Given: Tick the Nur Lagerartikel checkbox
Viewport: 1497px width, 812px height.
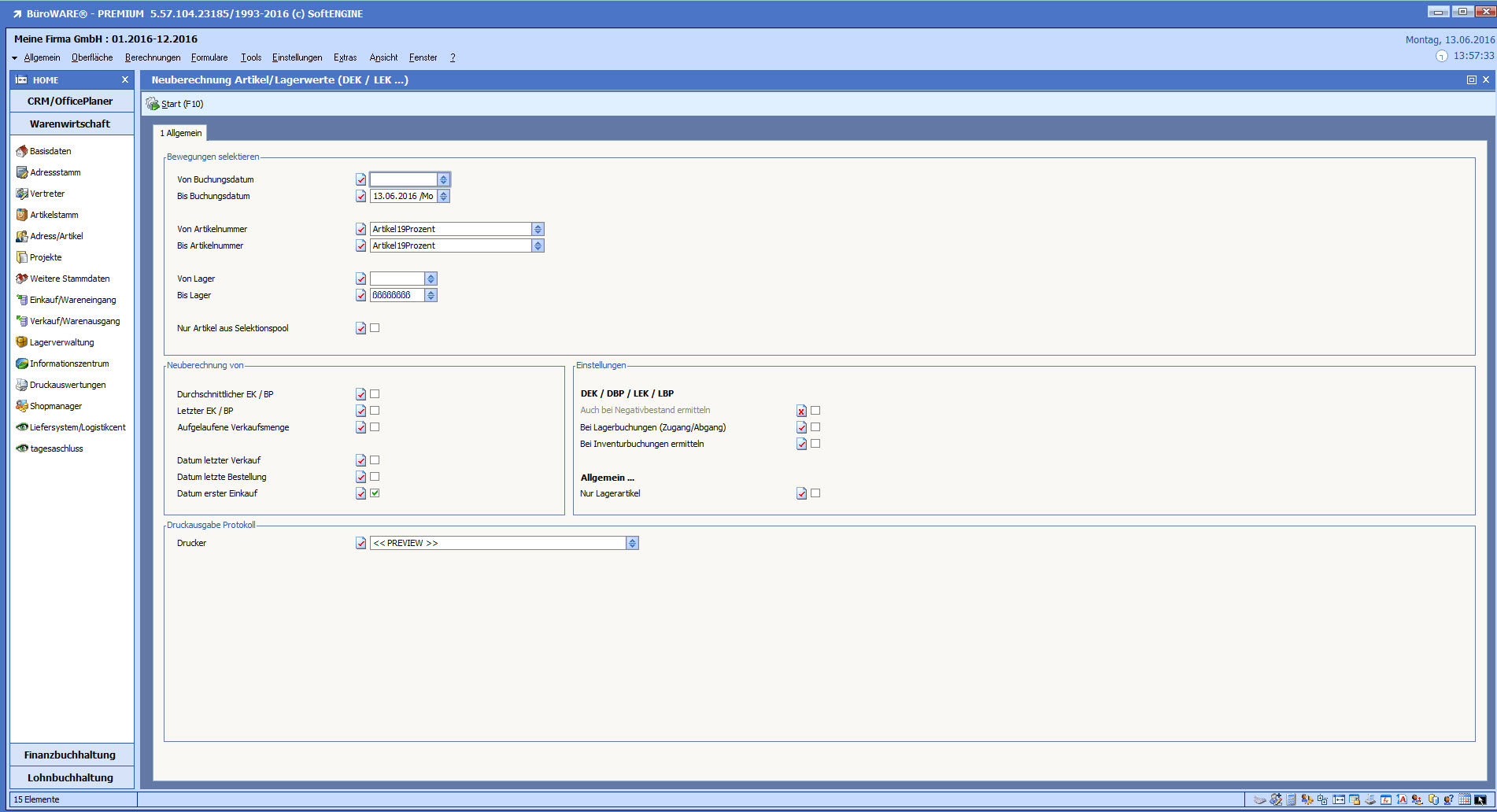Looking at the screenshot, I should (x=815, y=493).
